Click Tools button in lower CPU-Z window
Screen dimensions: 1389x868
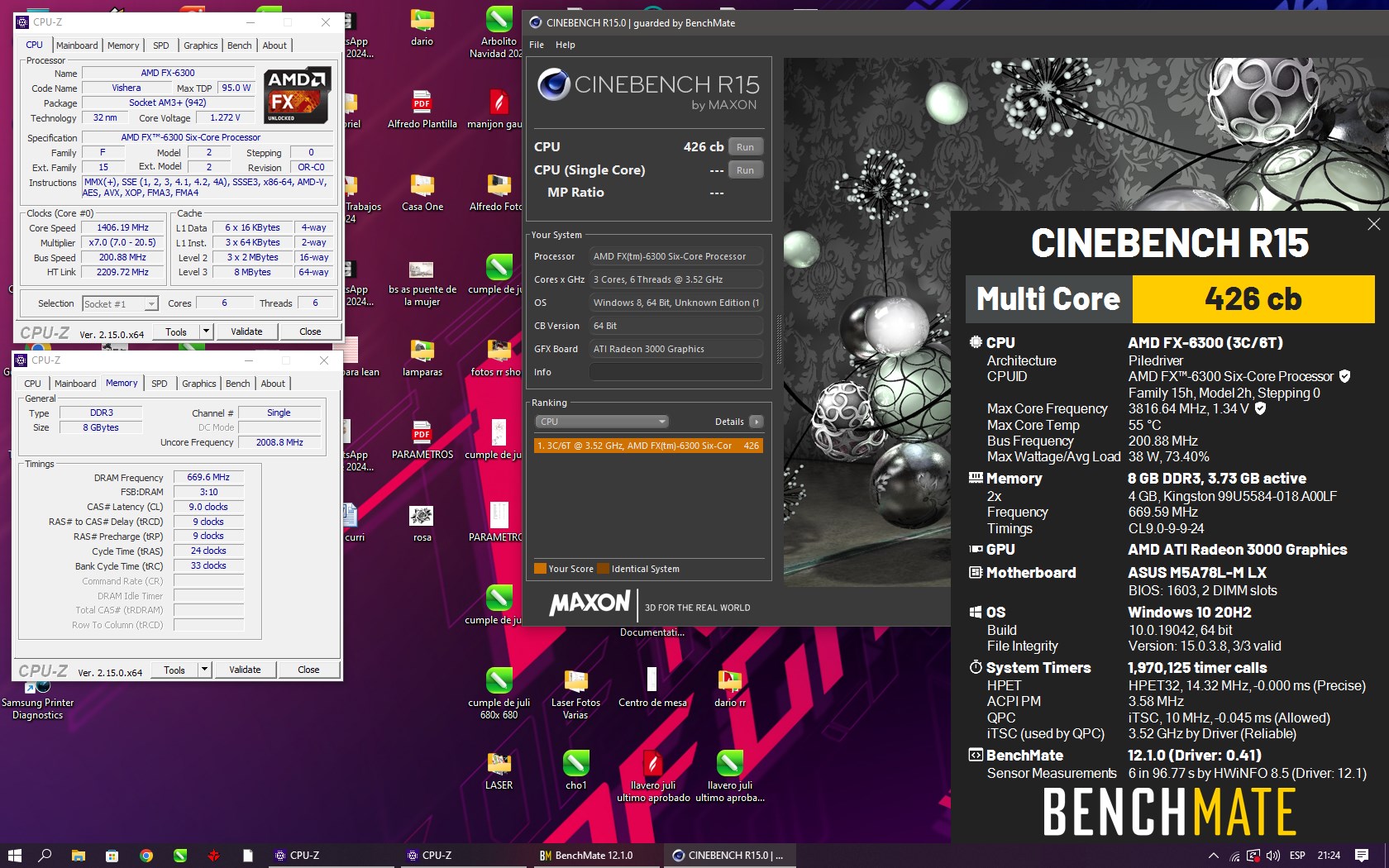coord(174,670)
